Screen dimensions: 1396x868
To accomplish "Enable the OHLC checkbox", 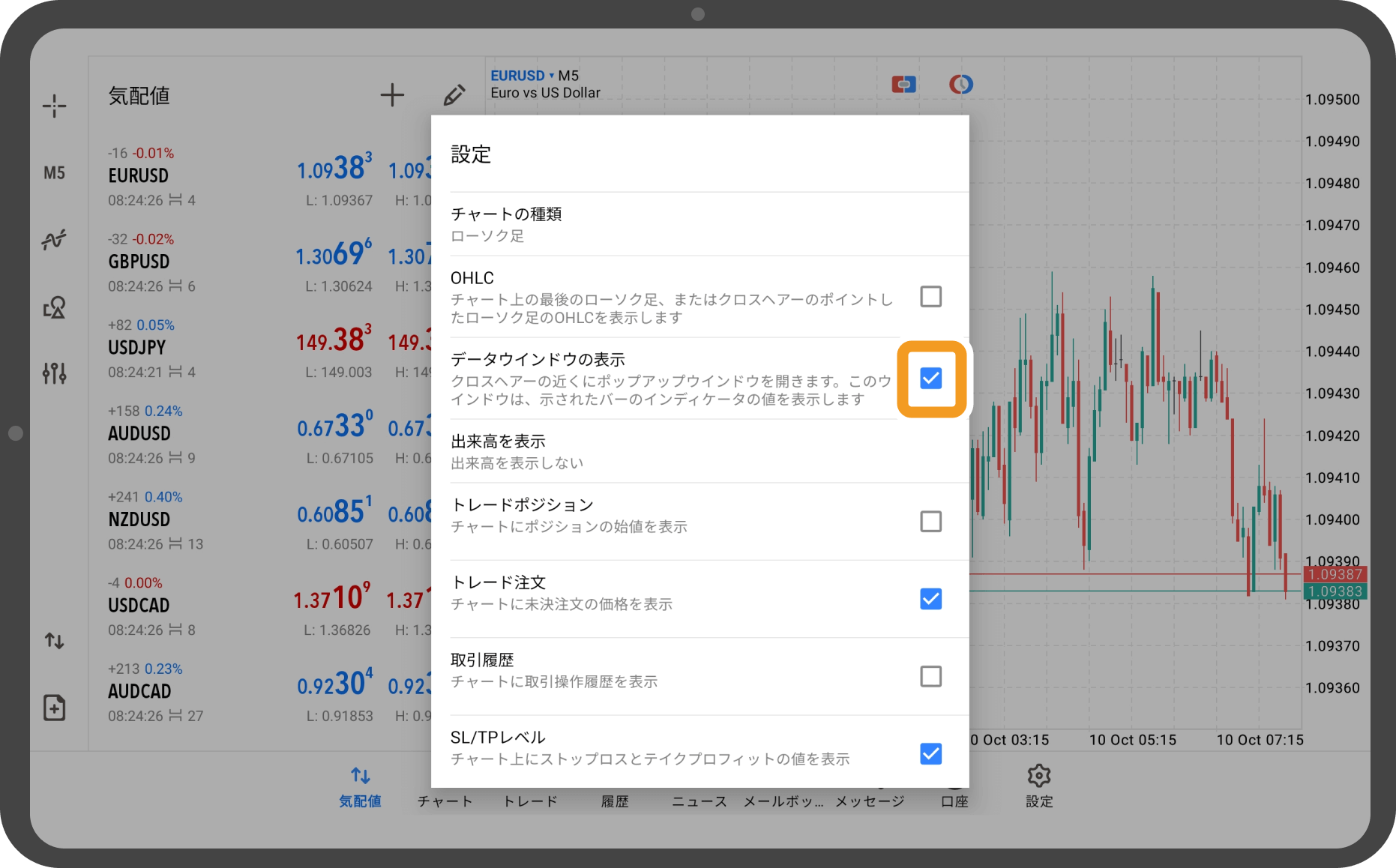I will pos(930,297).
